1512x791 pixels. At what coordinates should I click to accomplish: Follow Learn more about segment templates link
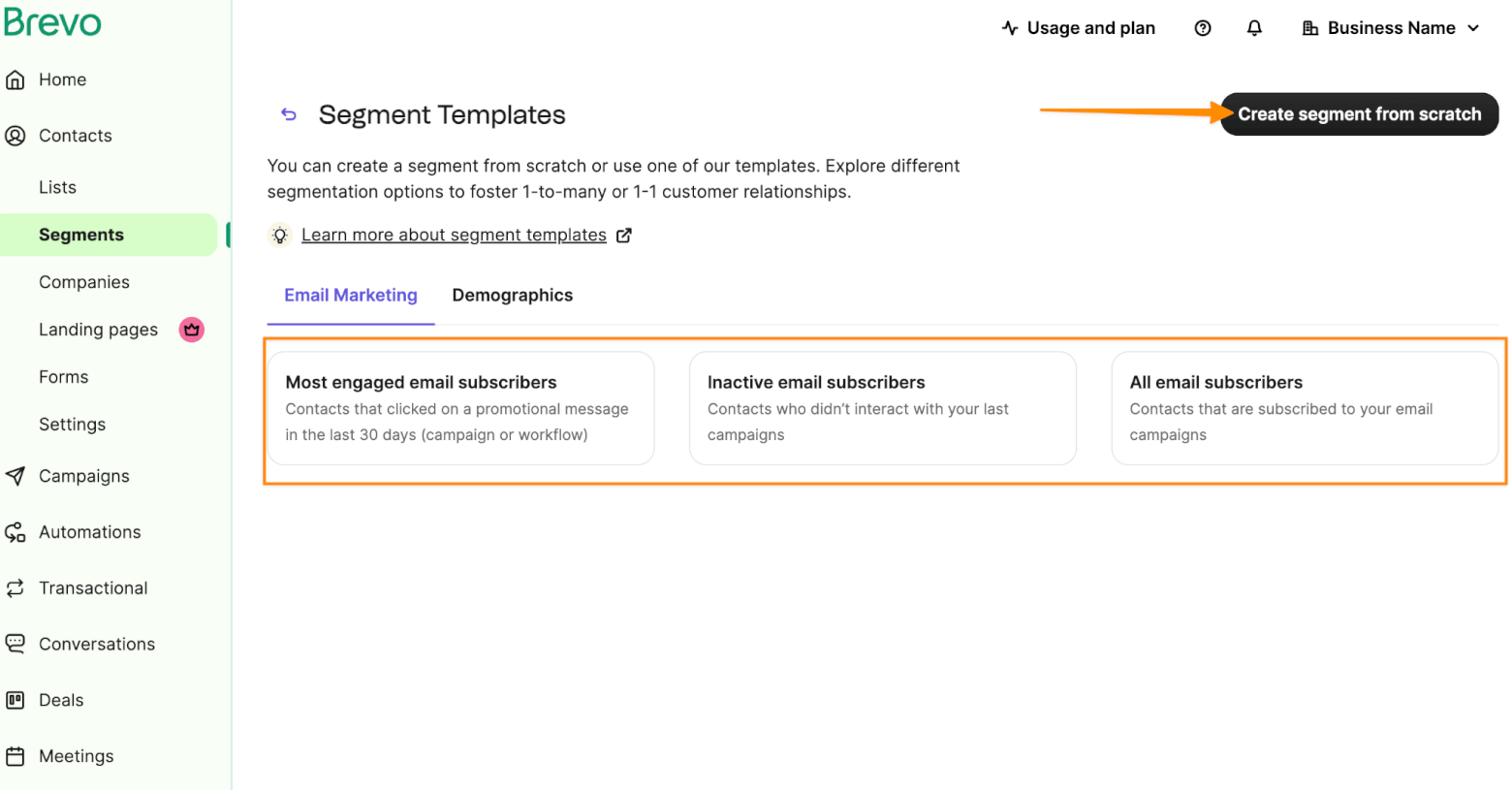454,235
